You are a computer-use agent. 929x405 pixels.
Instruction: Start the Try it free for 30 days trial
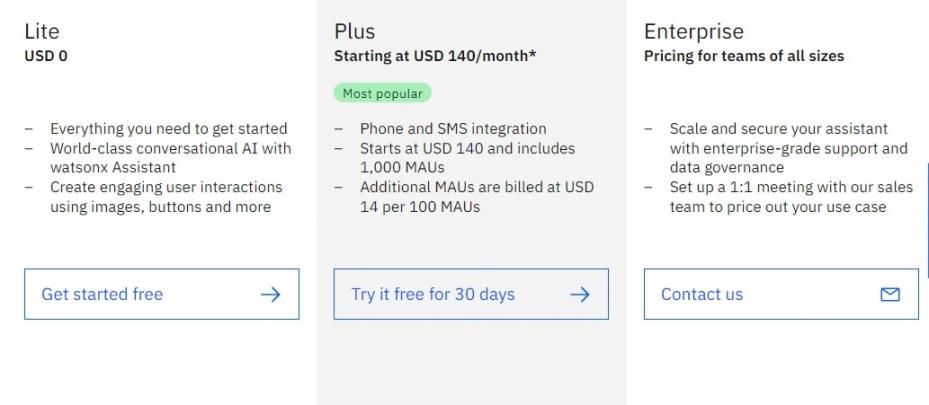(x=433, y=294)
